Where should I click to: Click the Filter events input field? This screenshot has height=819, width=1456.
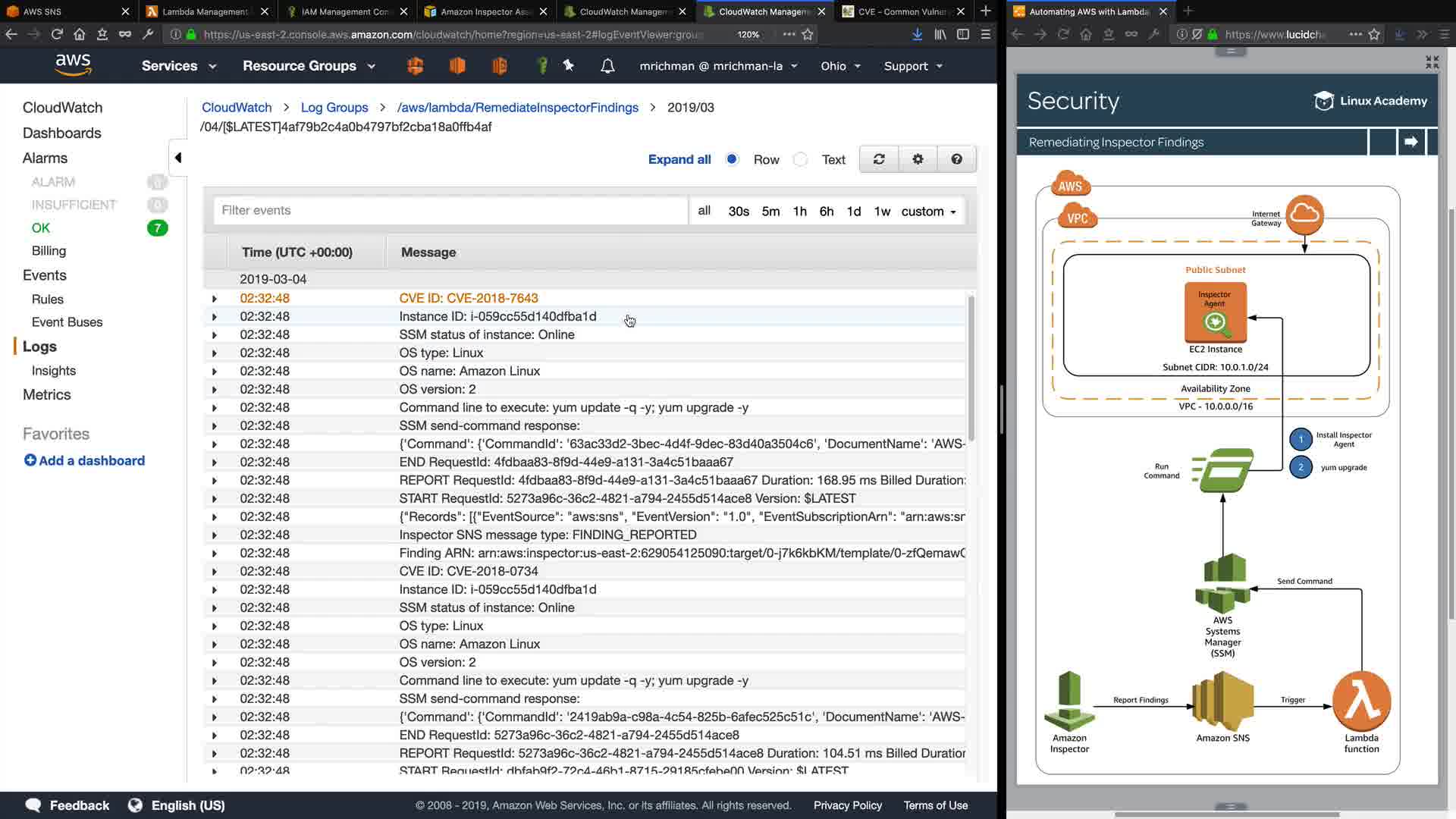coord(450,211)
